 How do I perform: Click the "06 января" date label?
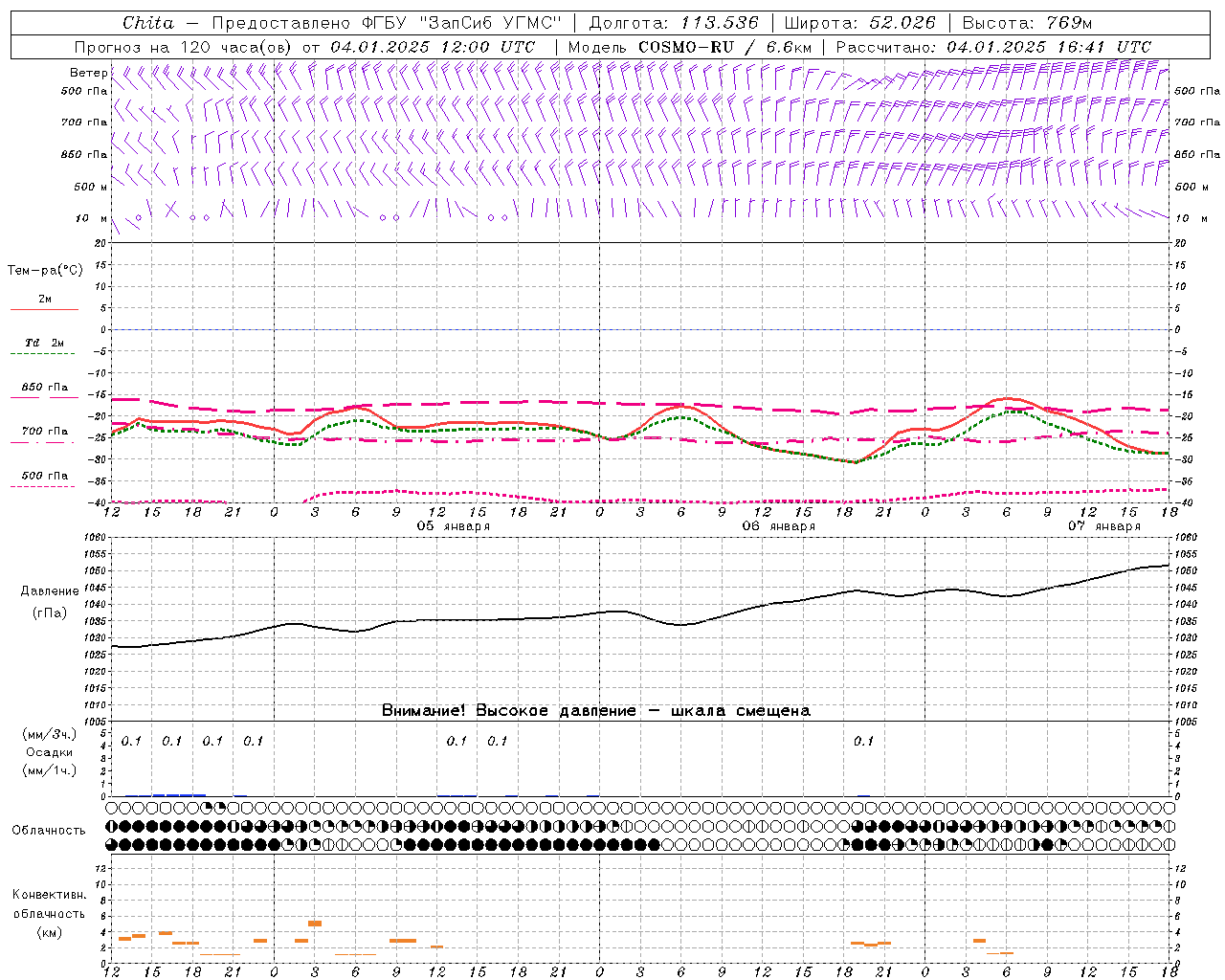point(779,526)
